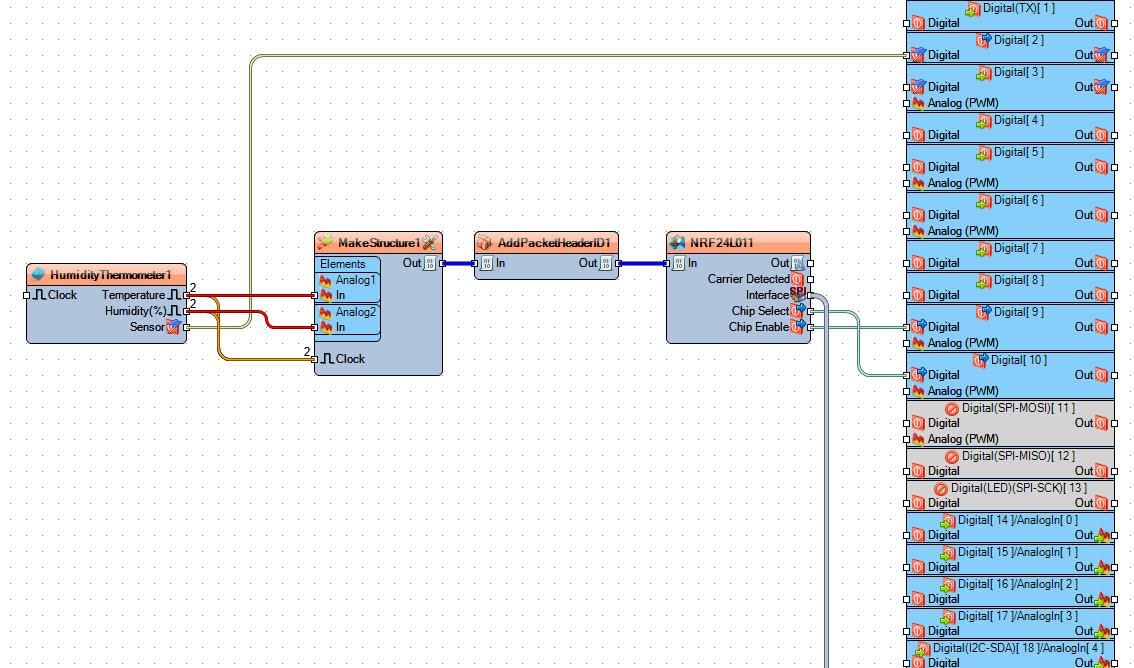Click the SPI Interface pin icon on NRF24L011

(798, 294)
